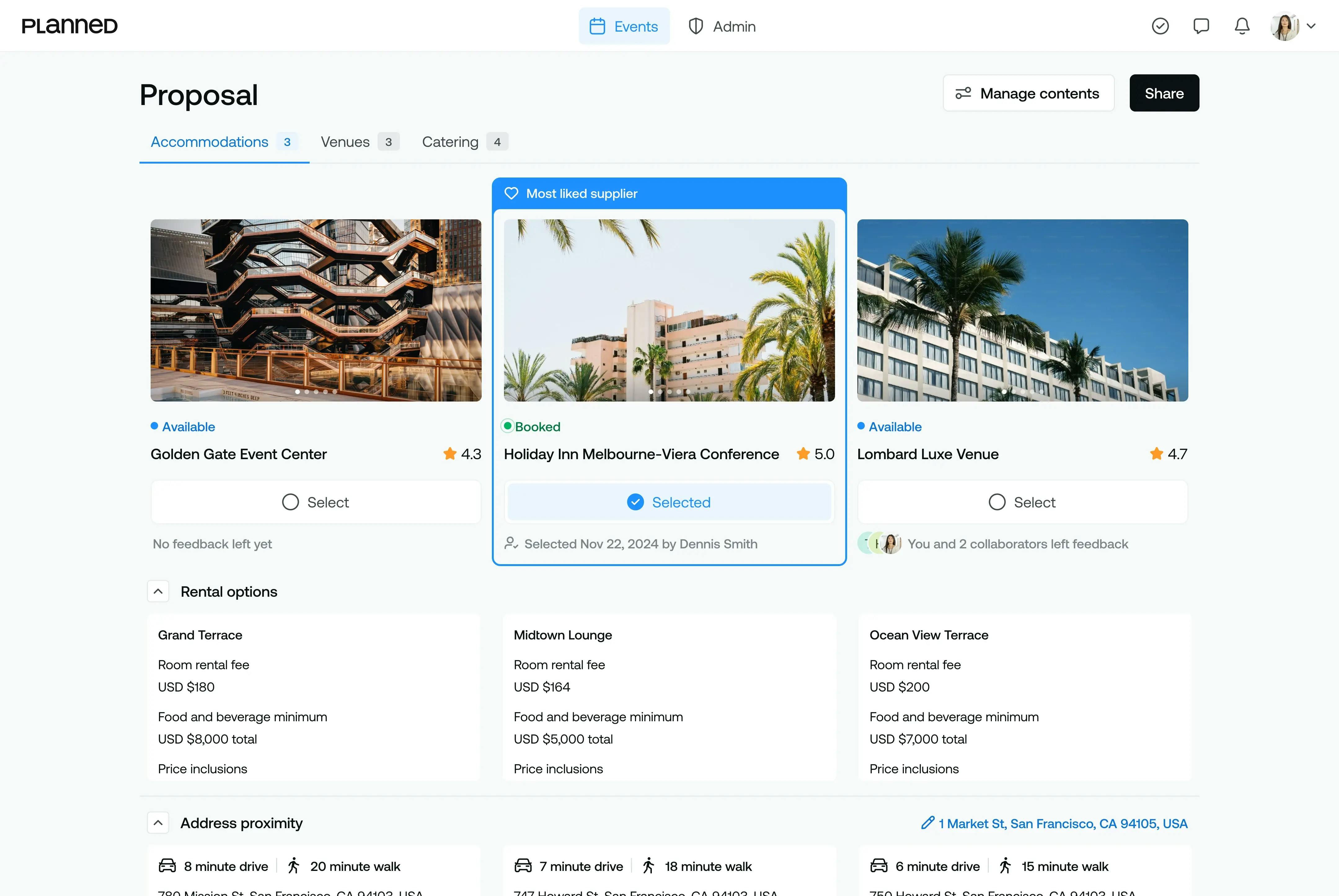Select the Lombard Luxe Venue radio button
This screenshot has width=1339, height=896.
click(997, 502)
